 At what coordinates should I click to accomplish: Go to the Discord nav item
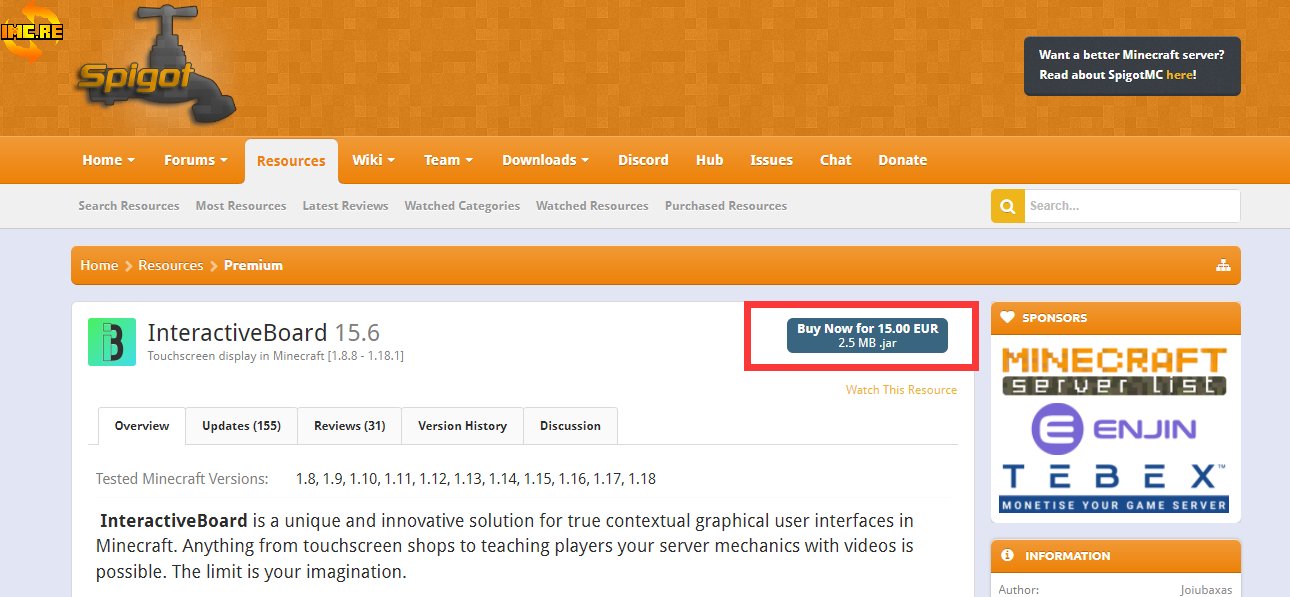(x=643, y=160)
